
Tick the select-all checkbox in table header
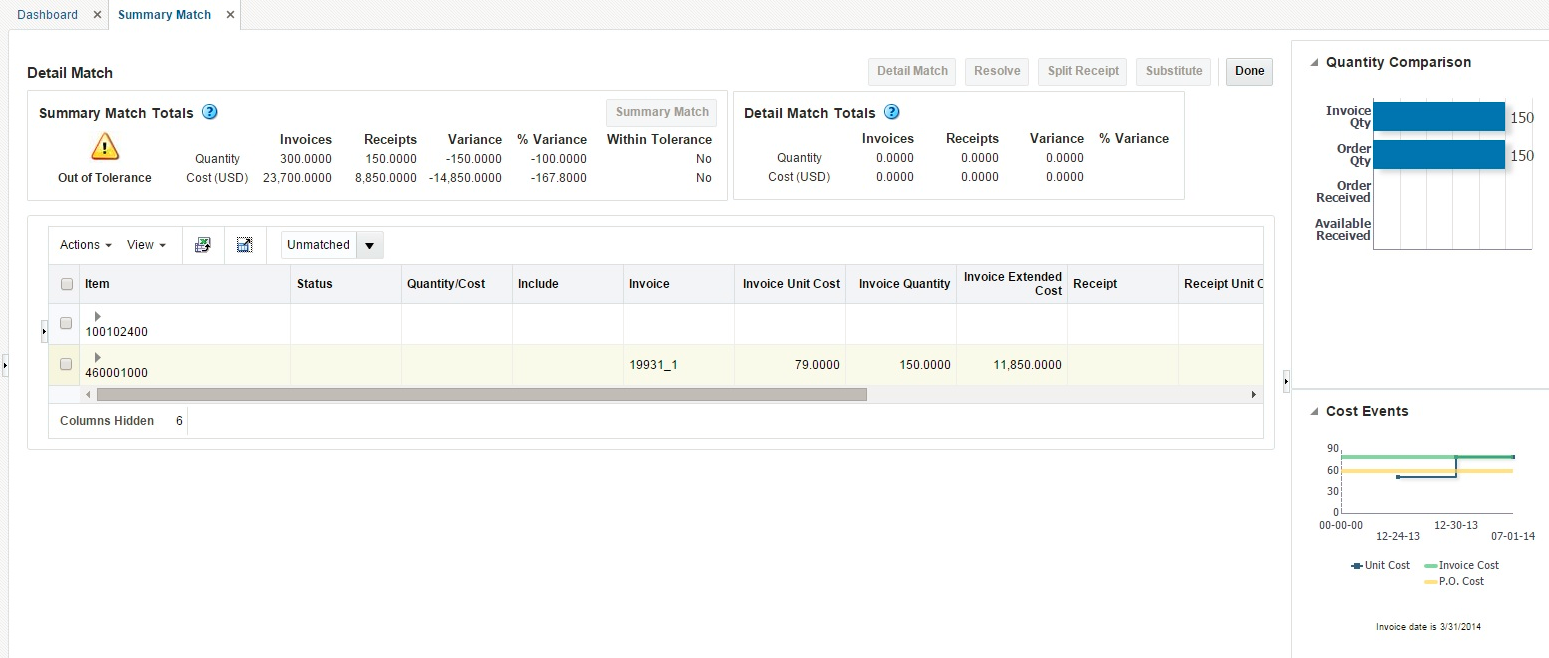[67, 284]
